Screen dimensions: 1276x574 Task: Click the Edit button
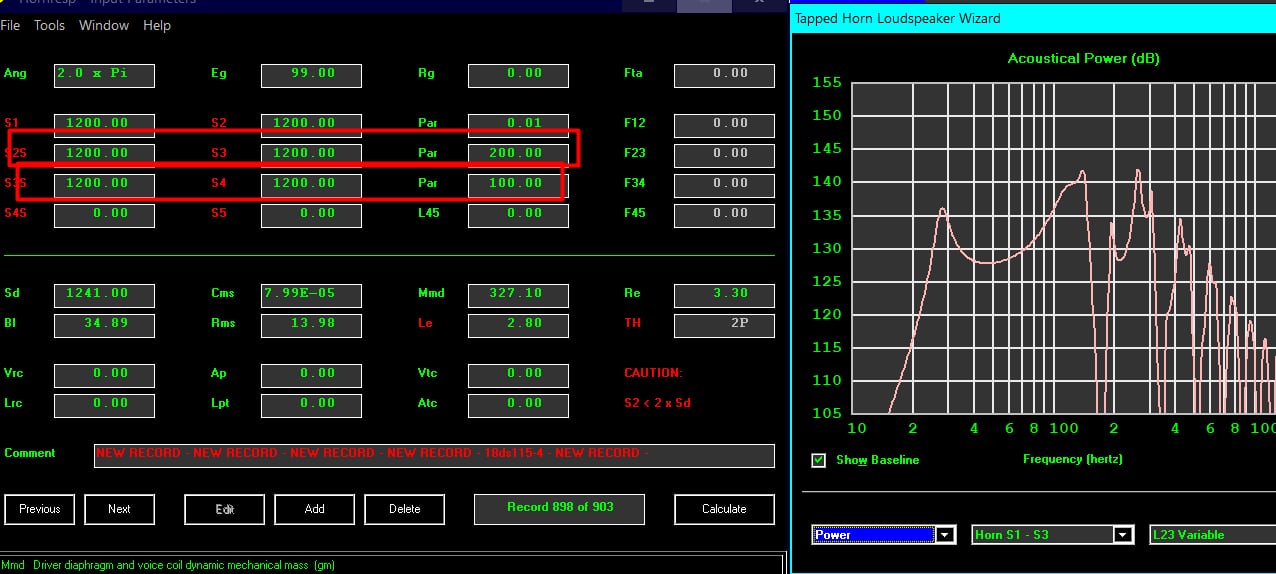pyautogui.click(x=225, y=509)
